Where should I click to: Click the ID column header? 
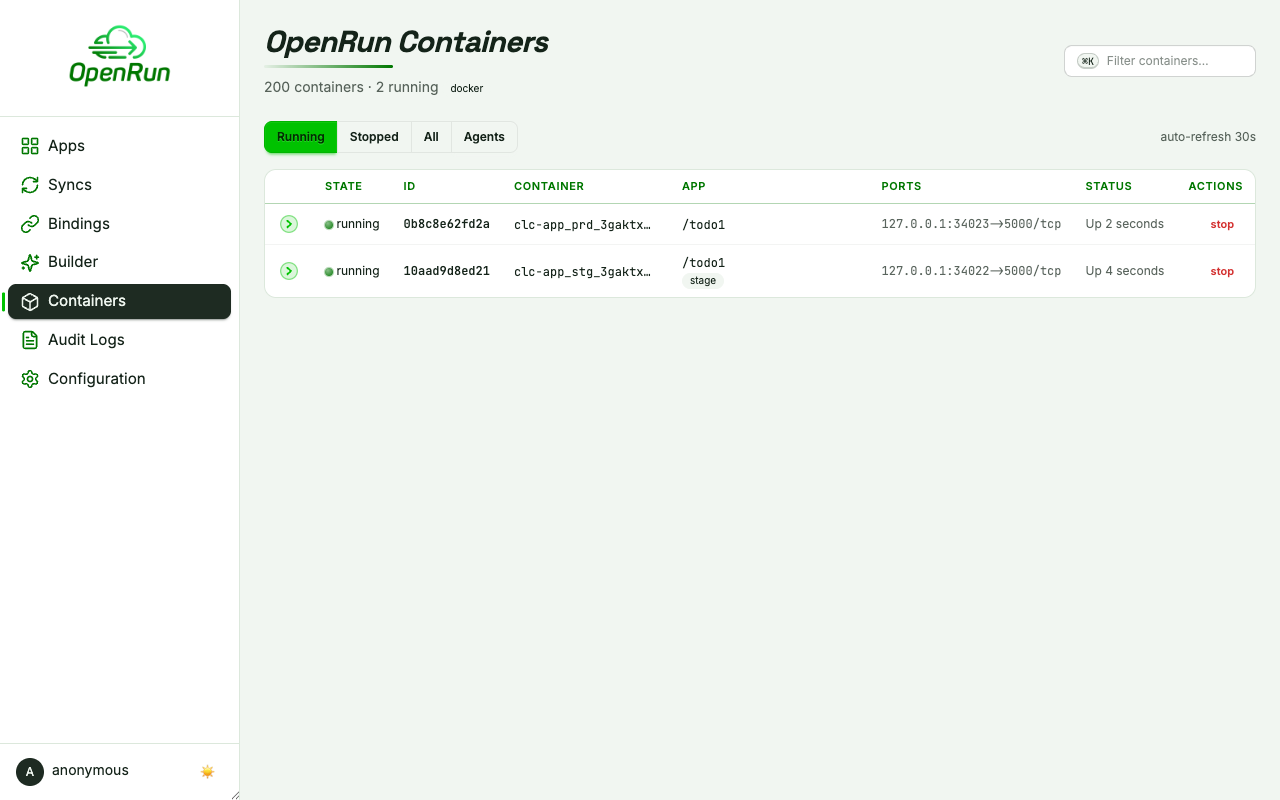[x=409, y=186]
